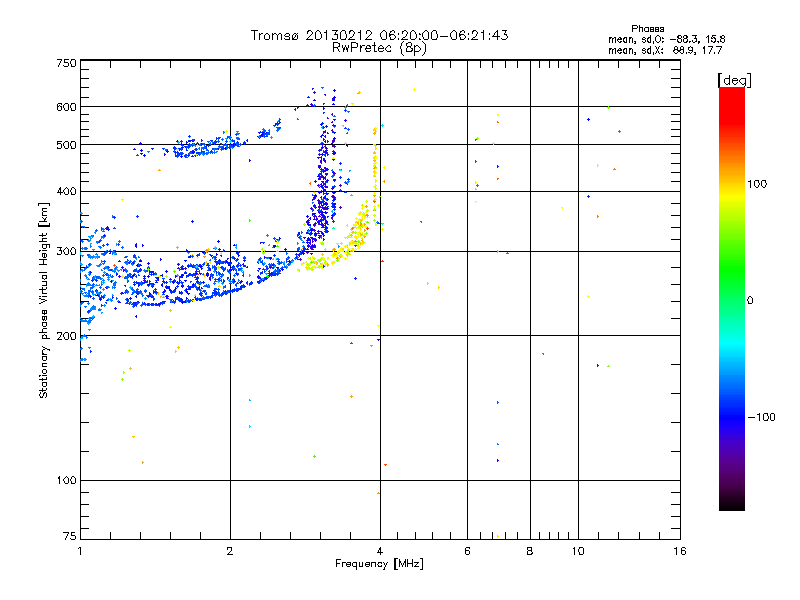Click x-axis tick label '1'
The image size is (800, 600).
coord(80,551)
